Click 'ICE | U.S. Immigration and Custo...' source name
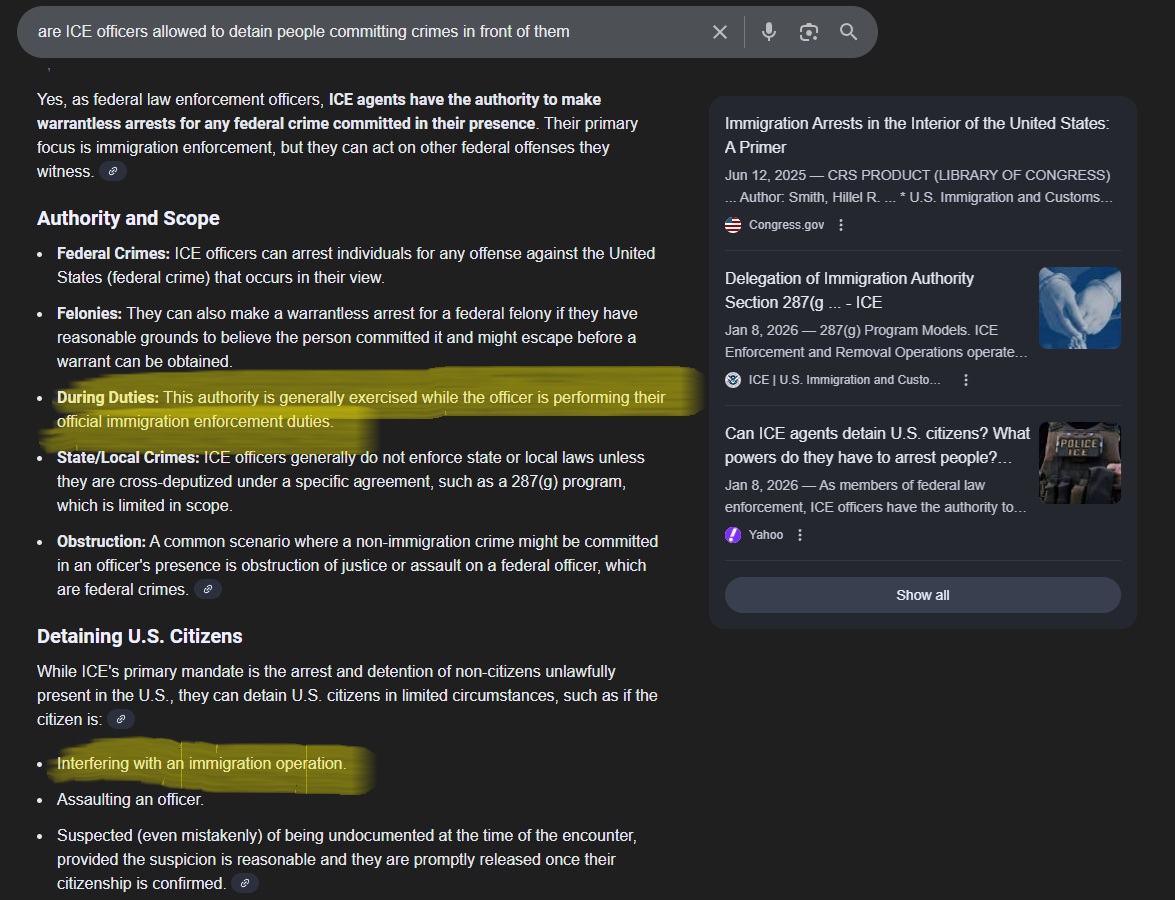This screenshot has width=1175, height=900. (x=845, y=380)
